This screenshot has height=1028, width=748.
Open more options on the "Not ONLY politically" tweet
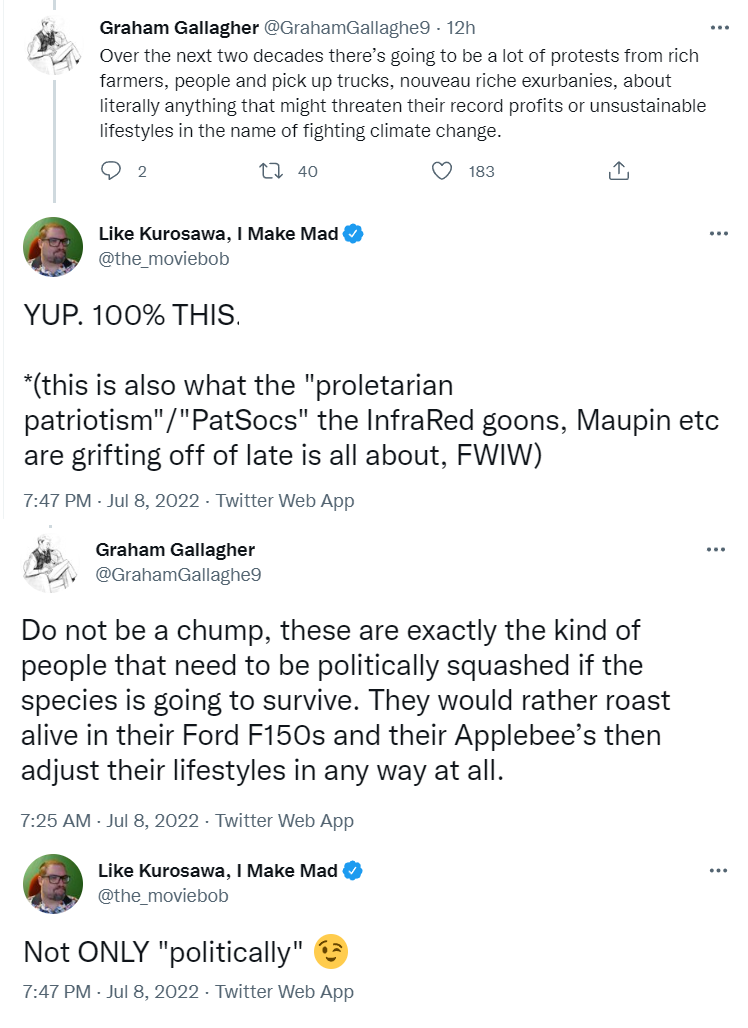click(x=718, y=870)
